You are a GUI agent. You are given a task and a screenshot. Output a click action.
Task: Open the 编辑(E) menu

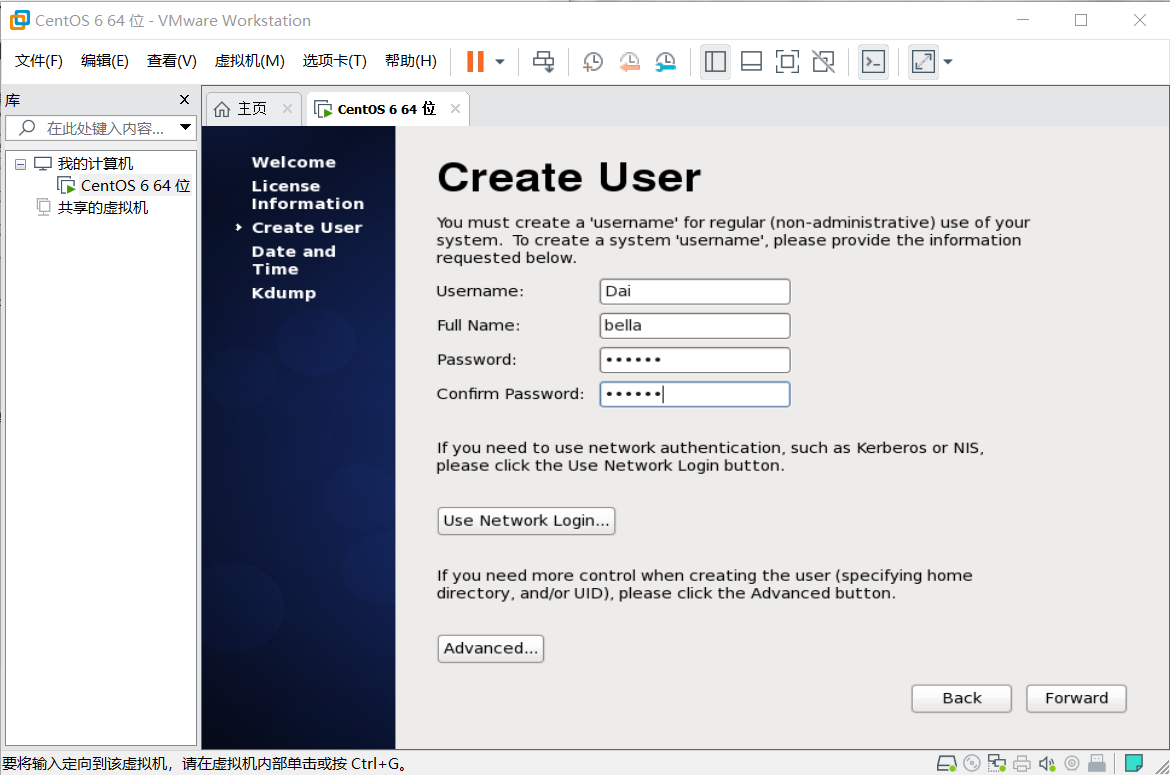click(104, 61)
